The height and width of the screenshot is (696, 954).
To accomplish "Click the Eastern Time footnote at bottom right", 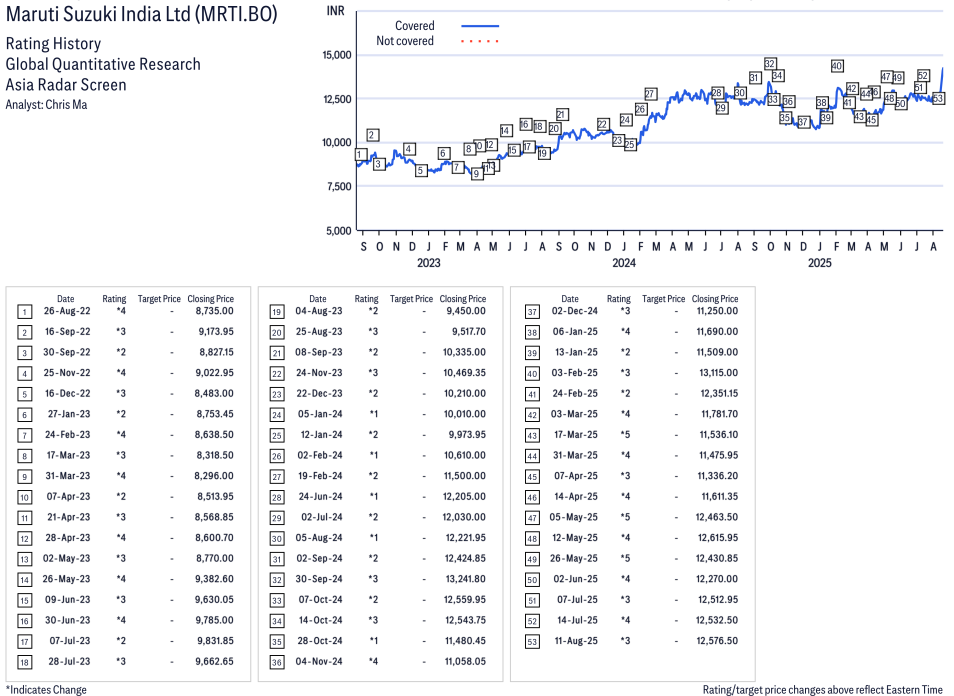I will point(823,689).
